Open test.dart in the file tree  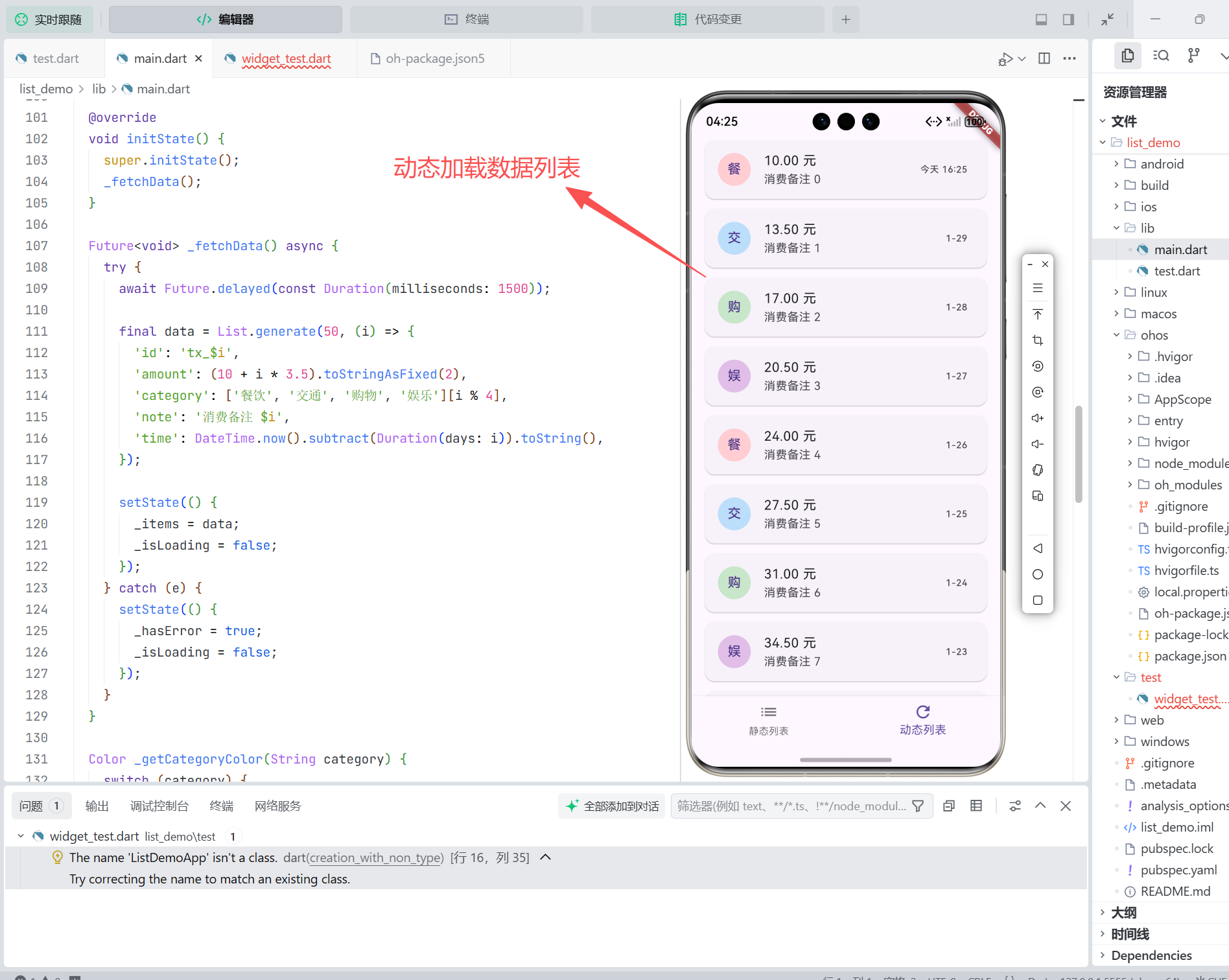[x=1176, y=271]
